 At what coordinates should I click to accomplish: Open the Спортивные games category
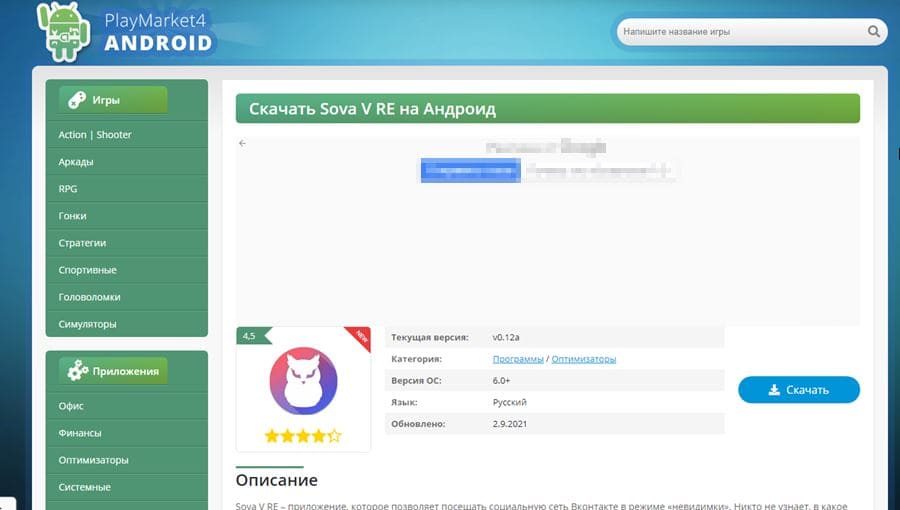tap(127, 270)
